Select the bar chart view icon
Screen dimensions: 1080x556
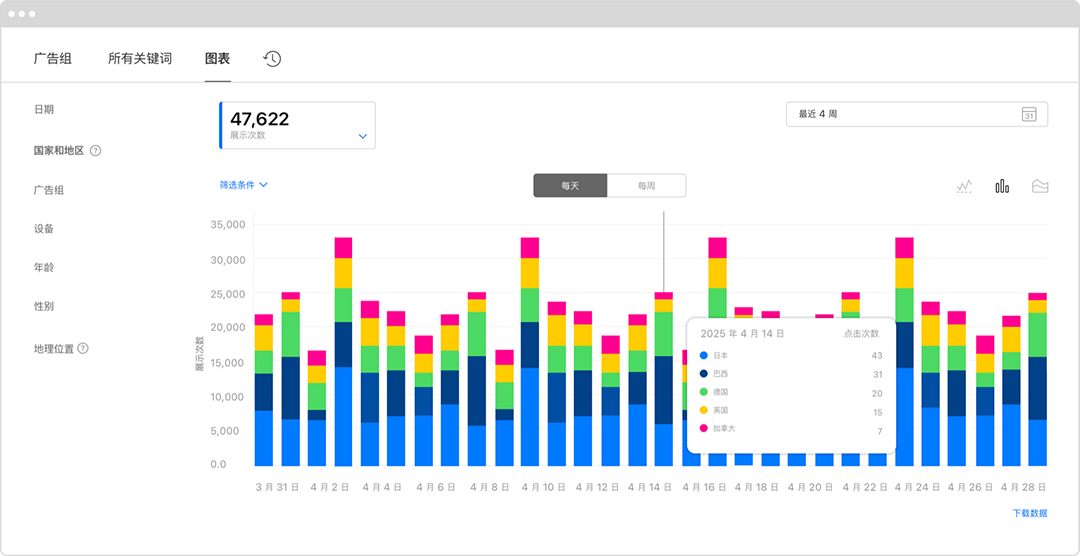(x=1002, y=186)
